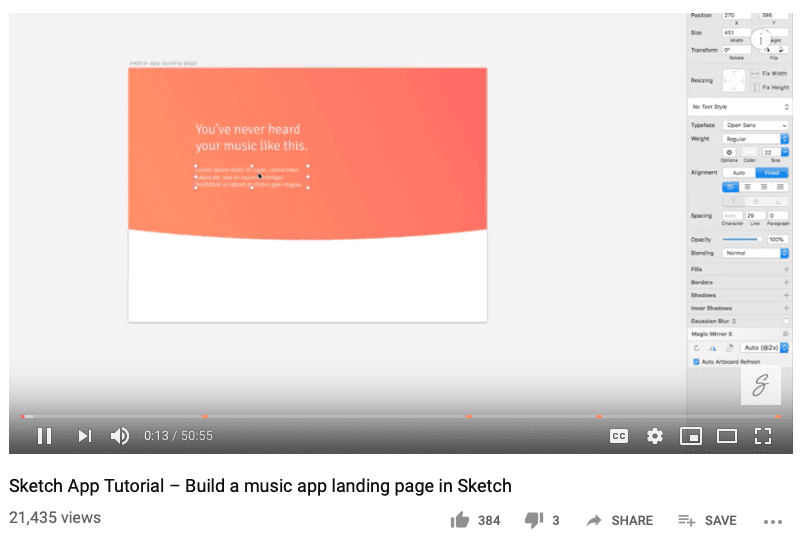Add a new Shadow with plus

click(x=786, y=295)
